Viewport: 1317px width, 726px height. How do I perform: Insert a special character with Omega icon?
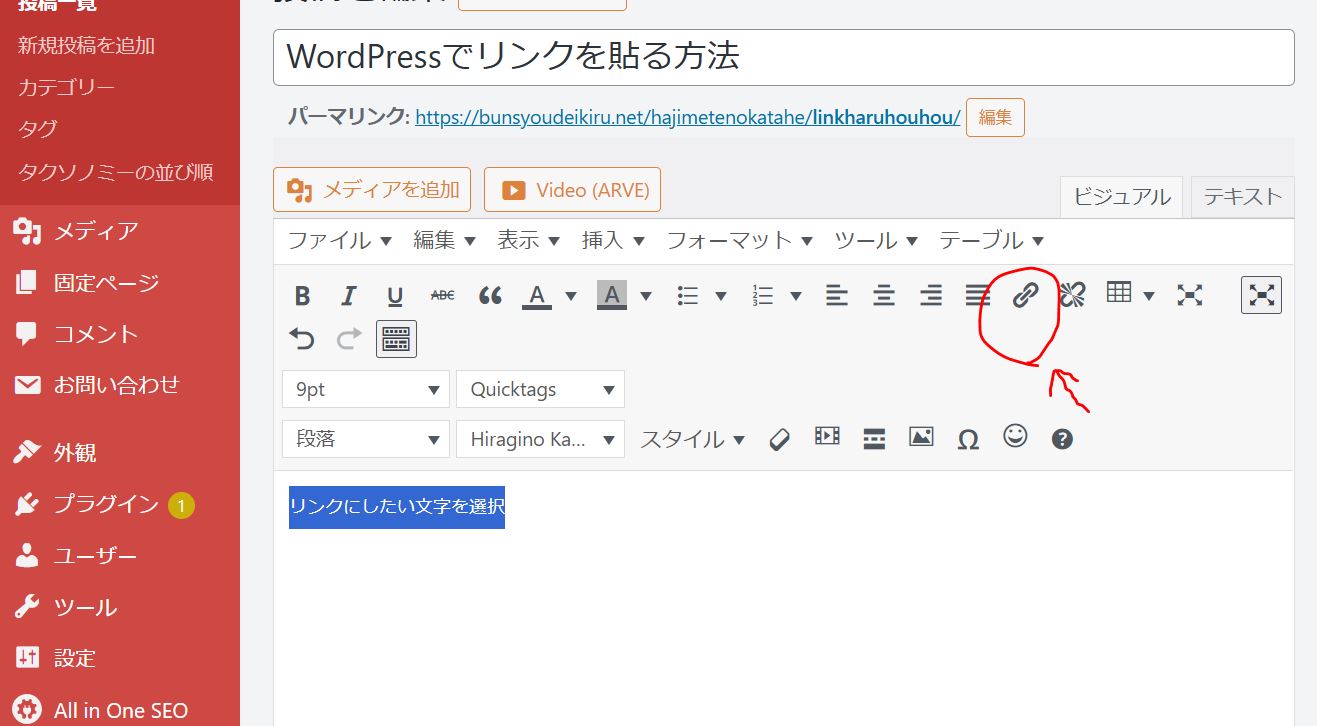(967, 439)
